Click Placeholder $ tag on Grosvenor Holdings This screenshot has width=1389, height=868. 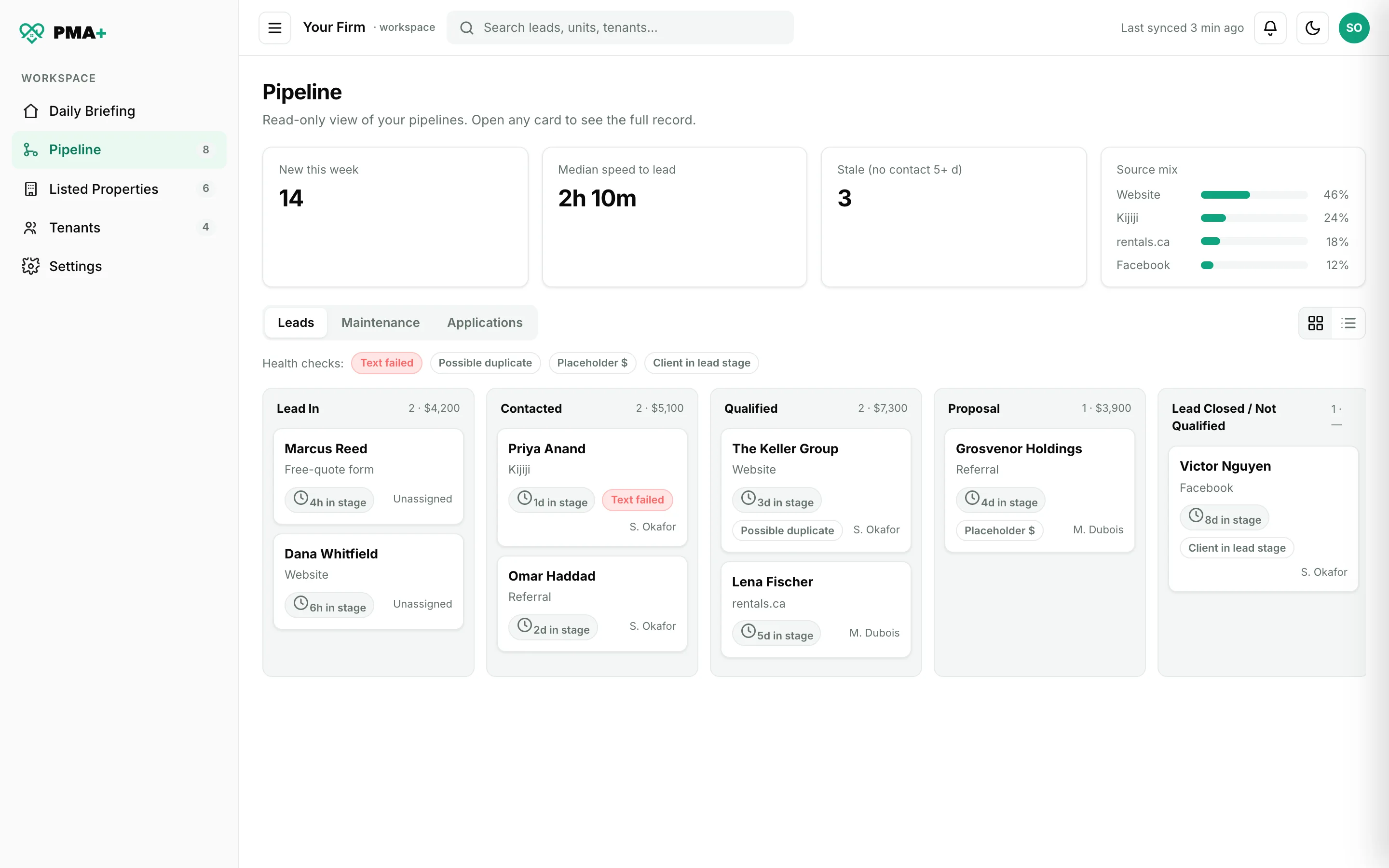click(999, 530)
